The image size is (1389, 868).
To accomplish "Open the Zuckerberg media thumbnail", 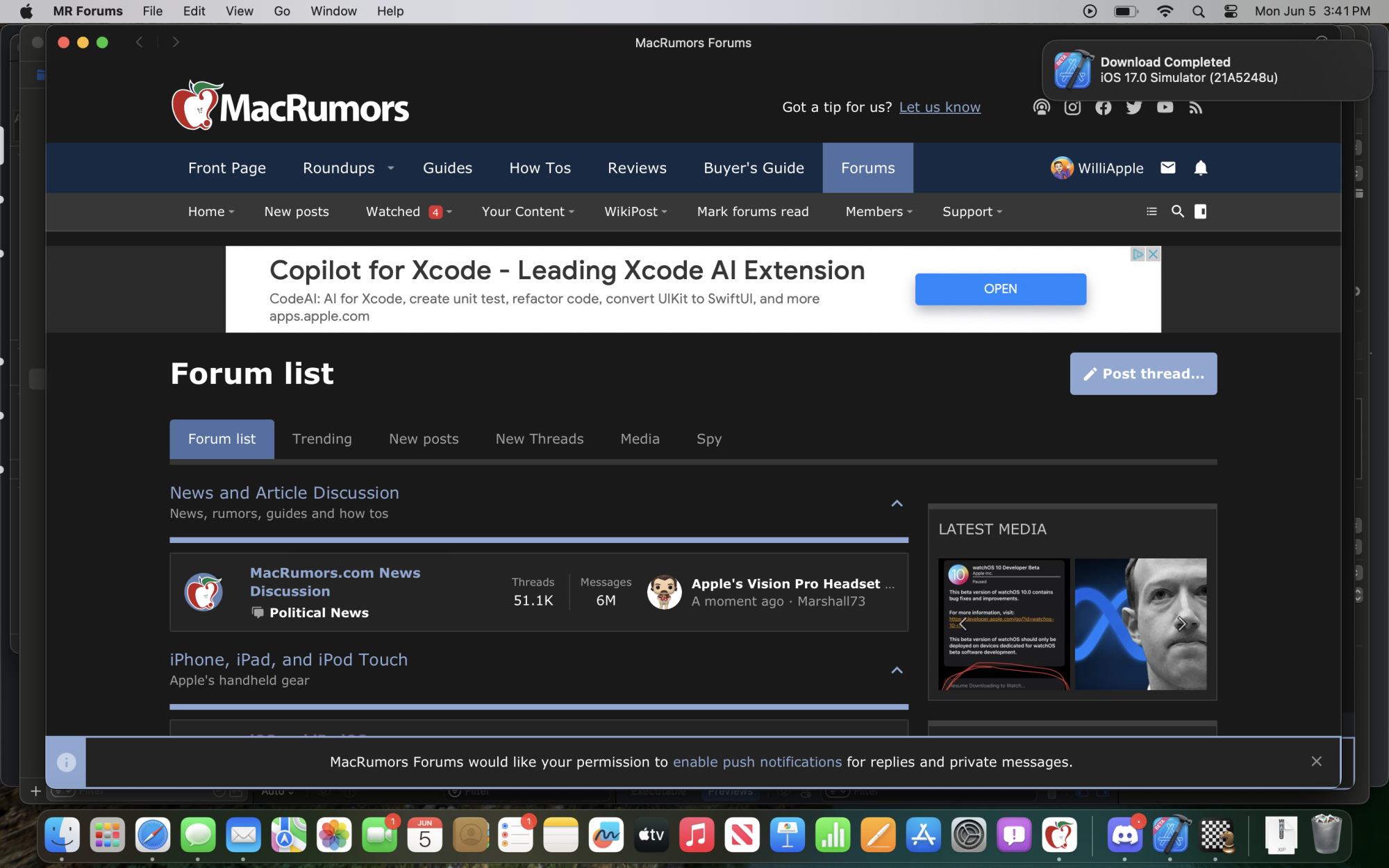I will coord(1140,624).
